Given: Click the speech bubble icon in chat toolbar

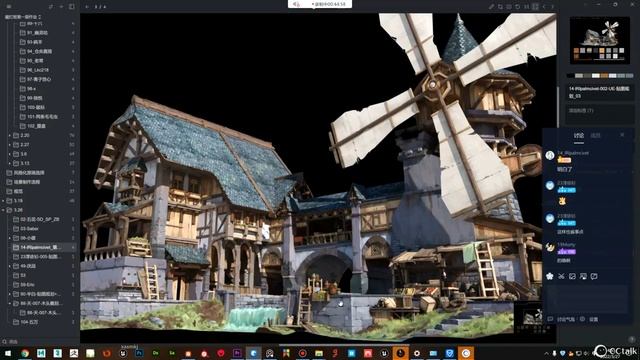Looking at the screenshot, I should click(594, 276).
